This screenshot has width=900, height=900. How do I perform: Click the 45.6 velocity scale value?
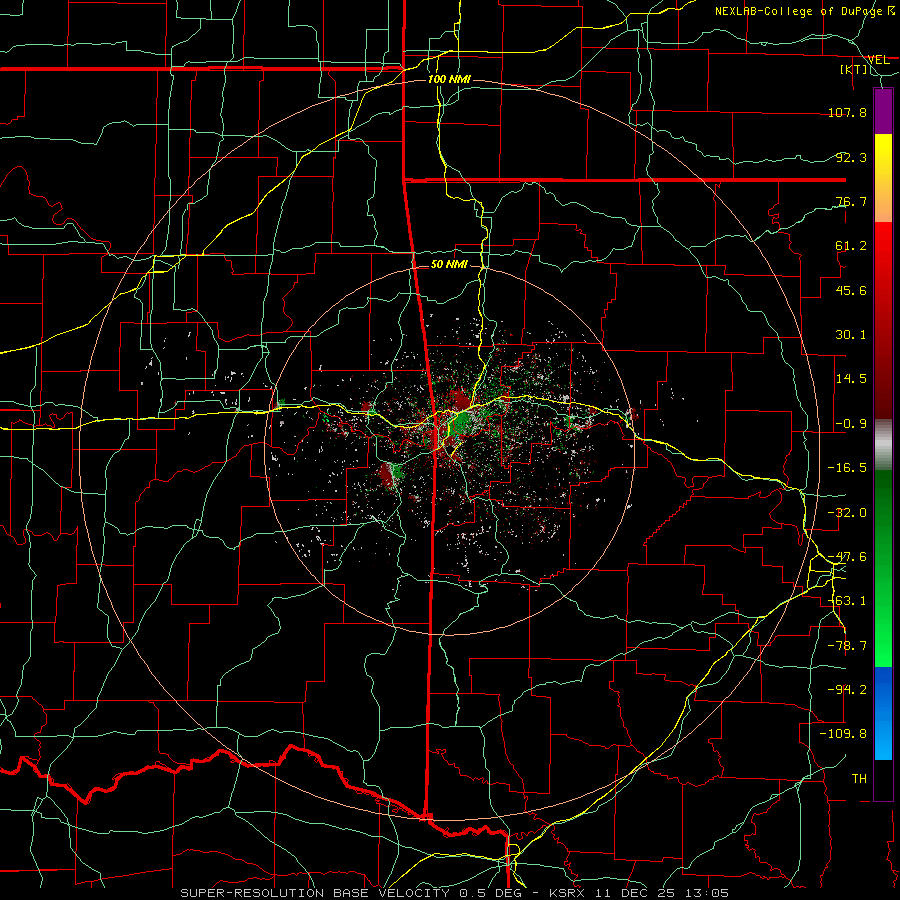click(851, 290)
